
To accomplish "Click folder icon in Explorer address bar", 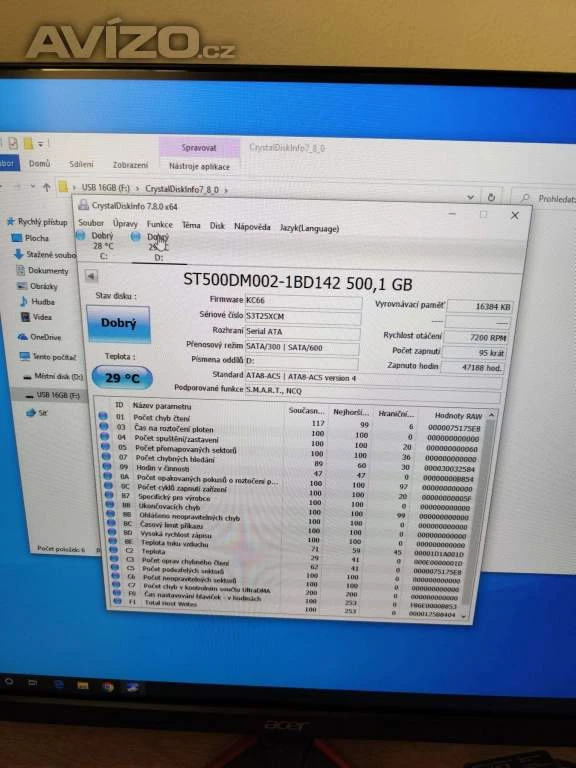I will pyautogui.click(x=63, y=187).
